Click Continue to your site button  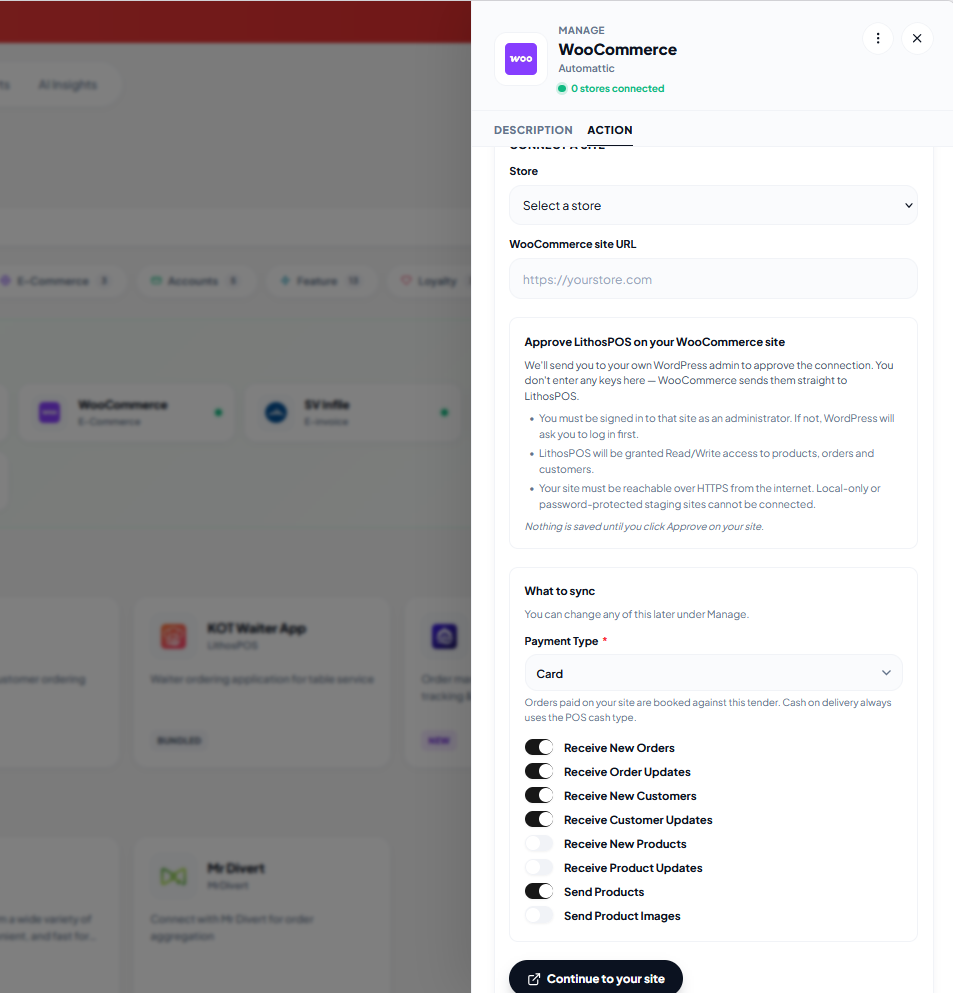coord(596,978)
